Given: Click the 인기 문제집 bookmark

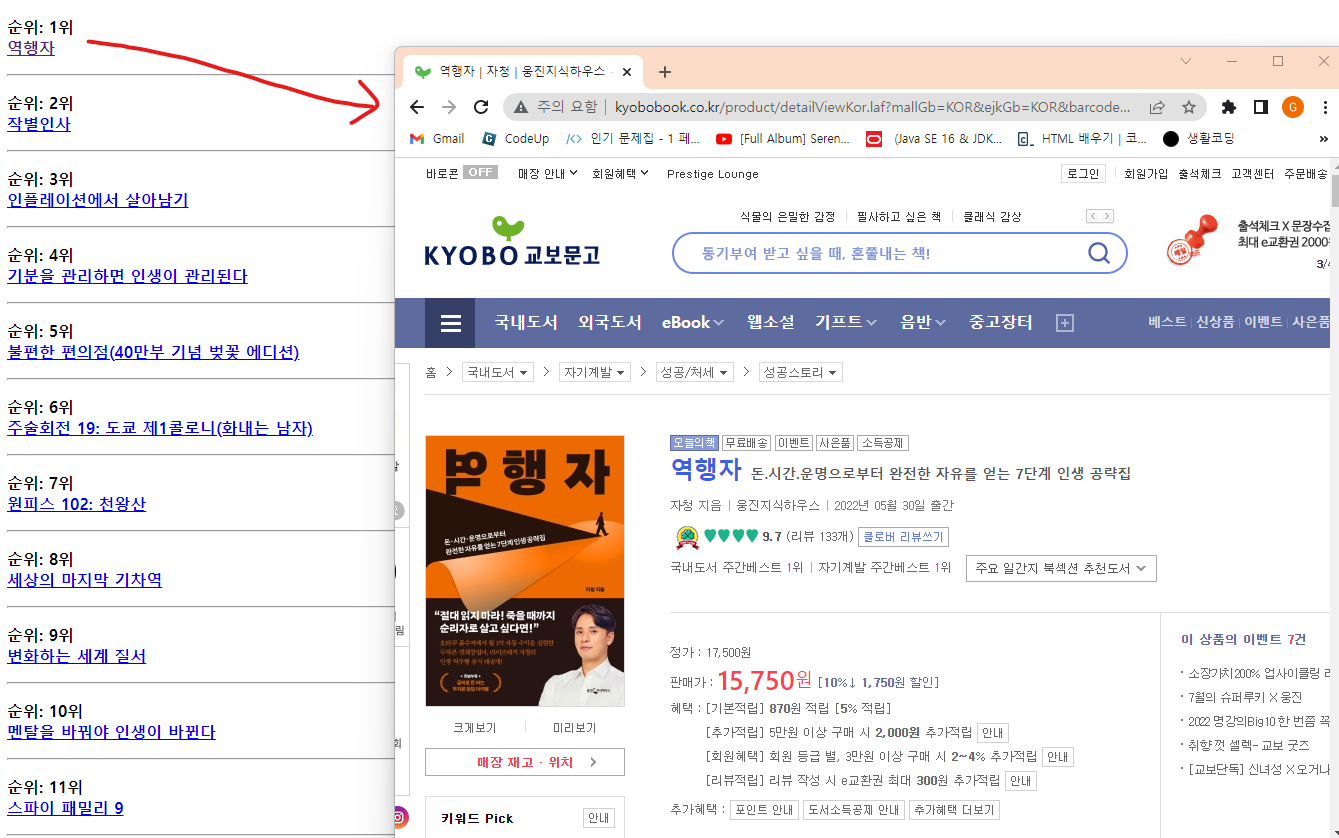Looking at the screenshot, I should tap(633, 139).
